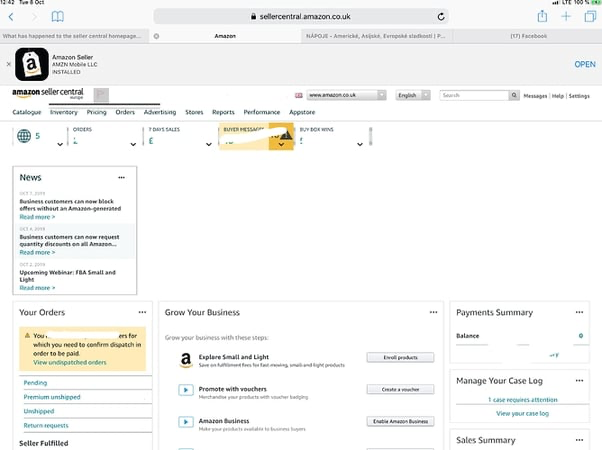Open View undispatched orders link
The width and height of the screenshot is (602, 450).
[x=69, y=362]
